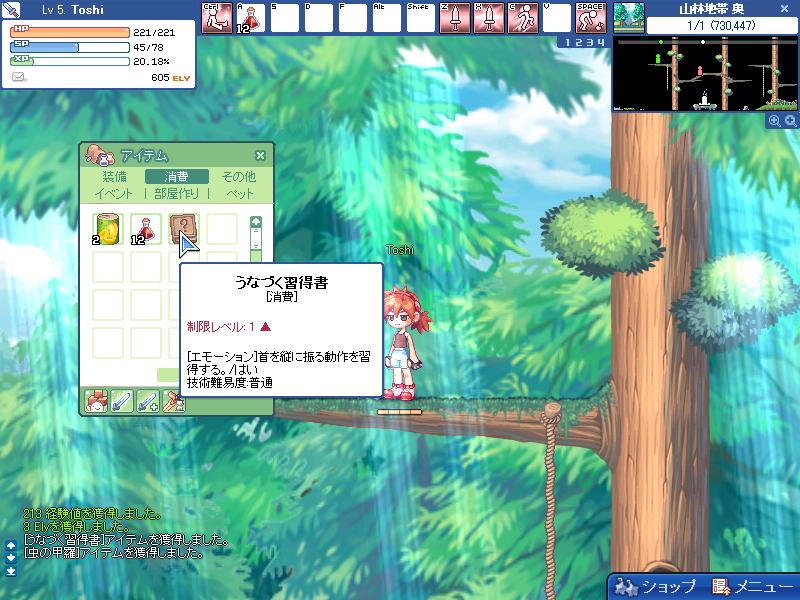Open the mail envelope icon
The width and height of the screenshot is (800, 600).
point(19,77)
